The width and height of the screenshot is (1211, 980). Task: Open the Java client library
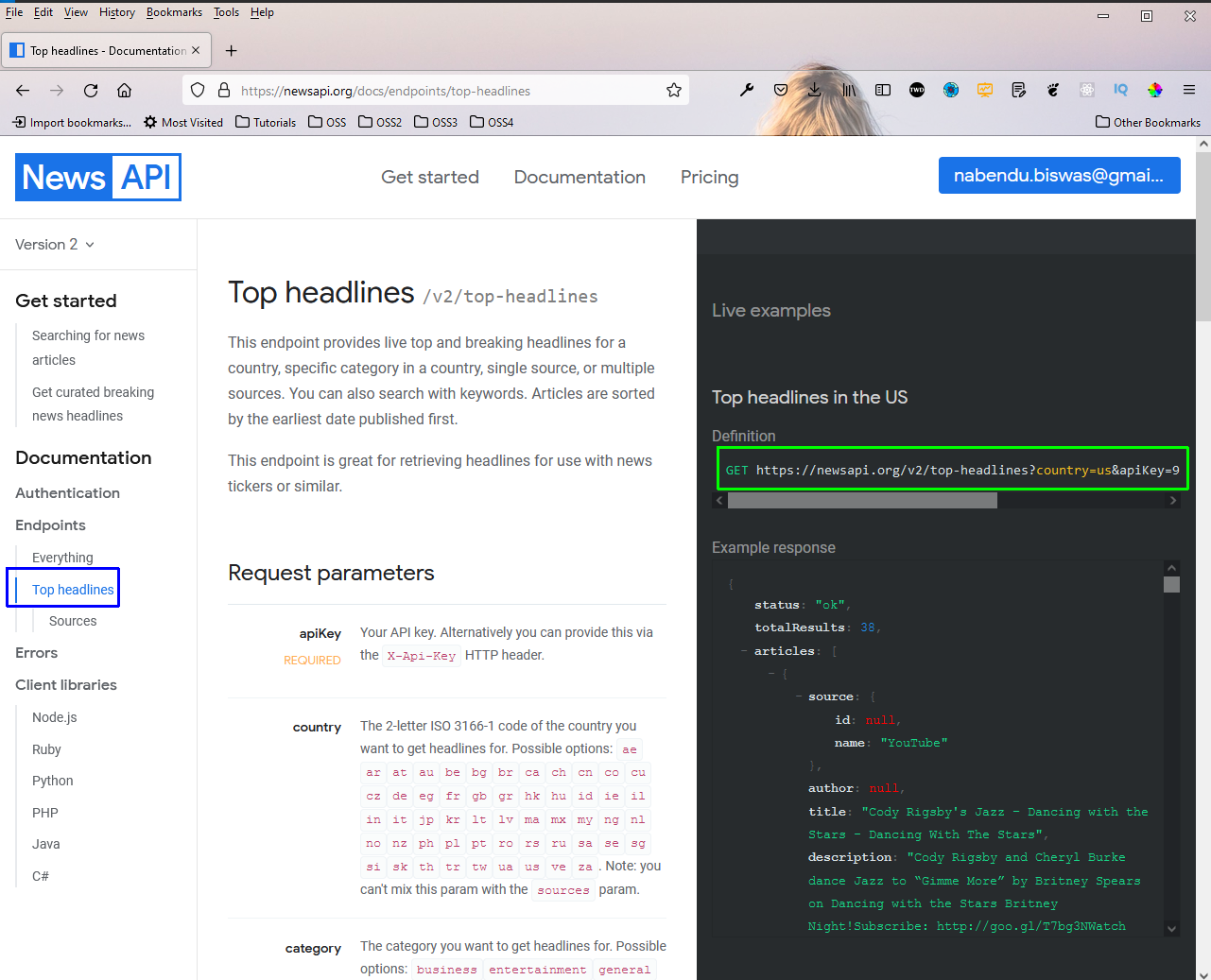click(45, 844)
